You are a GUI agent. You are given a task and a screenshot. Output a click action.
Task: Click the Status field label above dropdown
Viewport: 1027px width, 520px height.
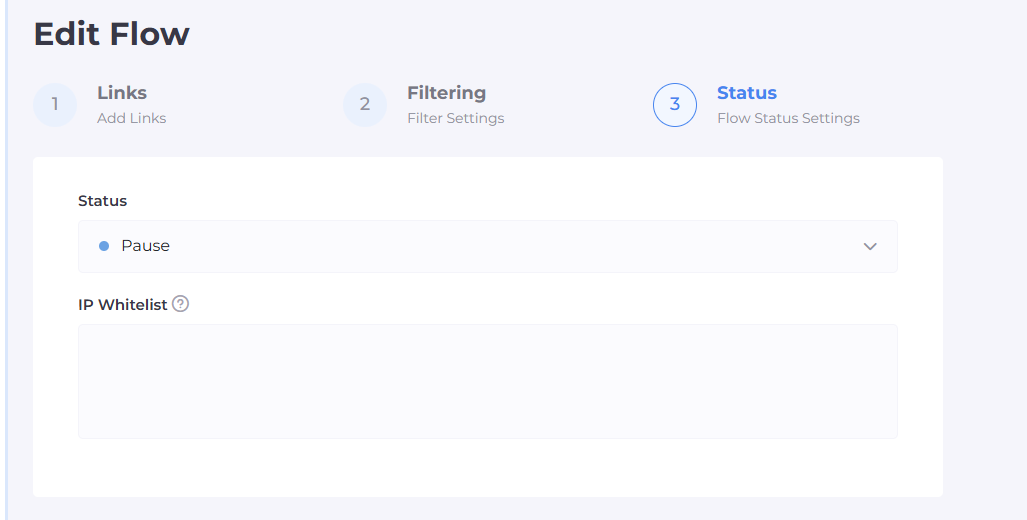coord(103,201)
